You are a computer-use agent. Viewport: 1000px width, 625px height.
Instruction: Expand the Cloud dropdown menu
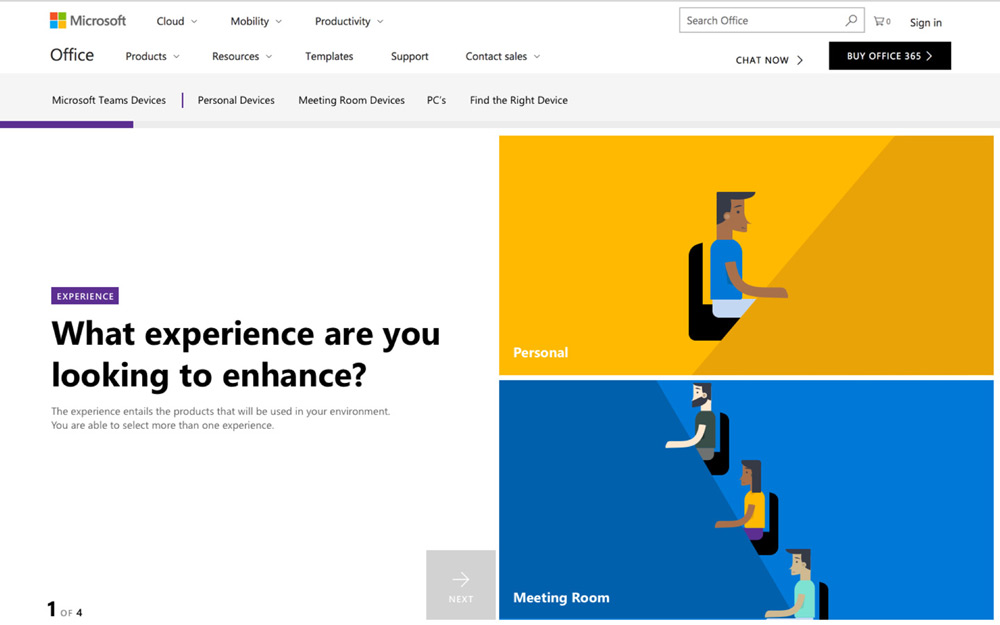pos(177,21)
